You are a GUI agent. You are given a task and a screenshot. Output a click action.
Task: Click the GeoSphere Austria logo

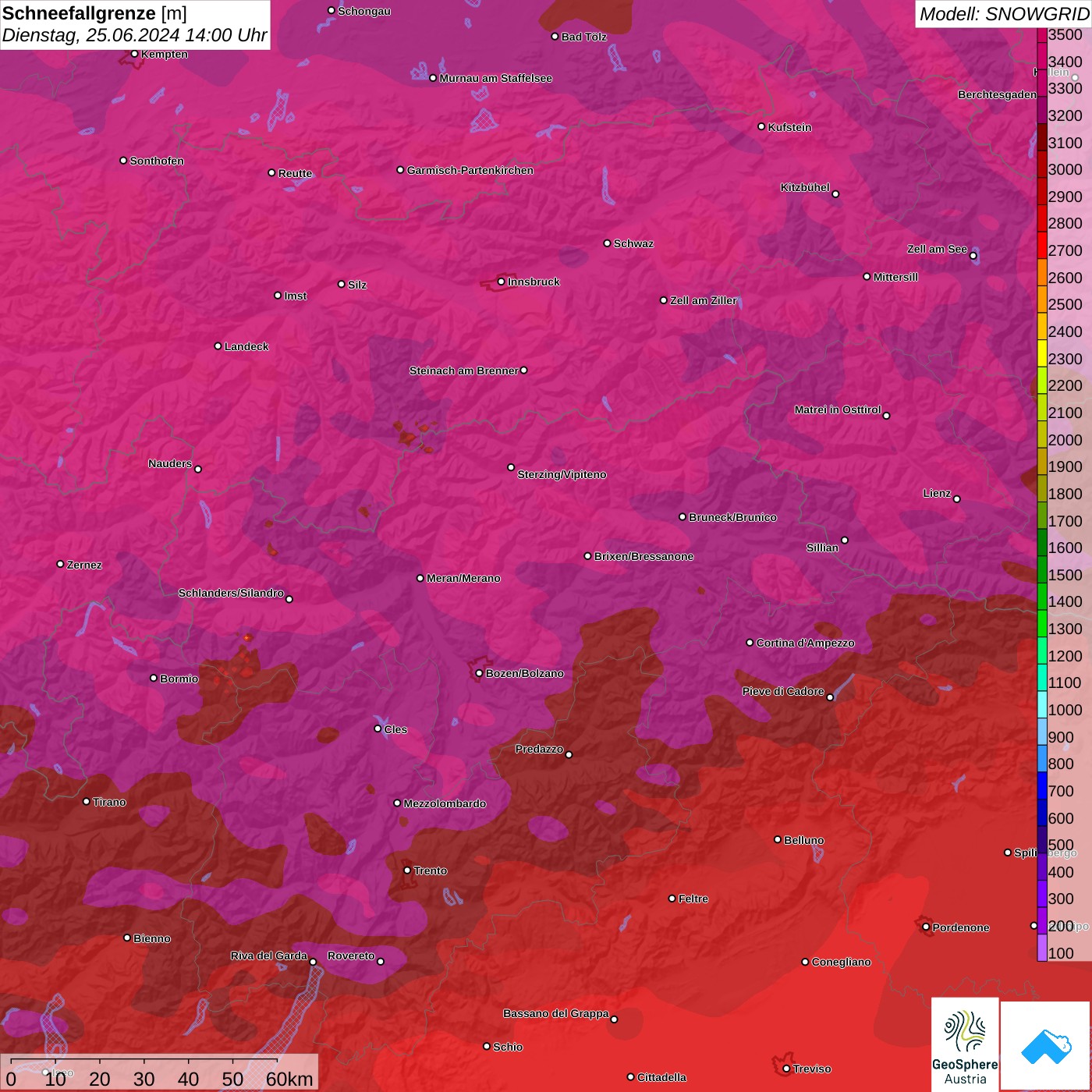tap(965, 1043)
